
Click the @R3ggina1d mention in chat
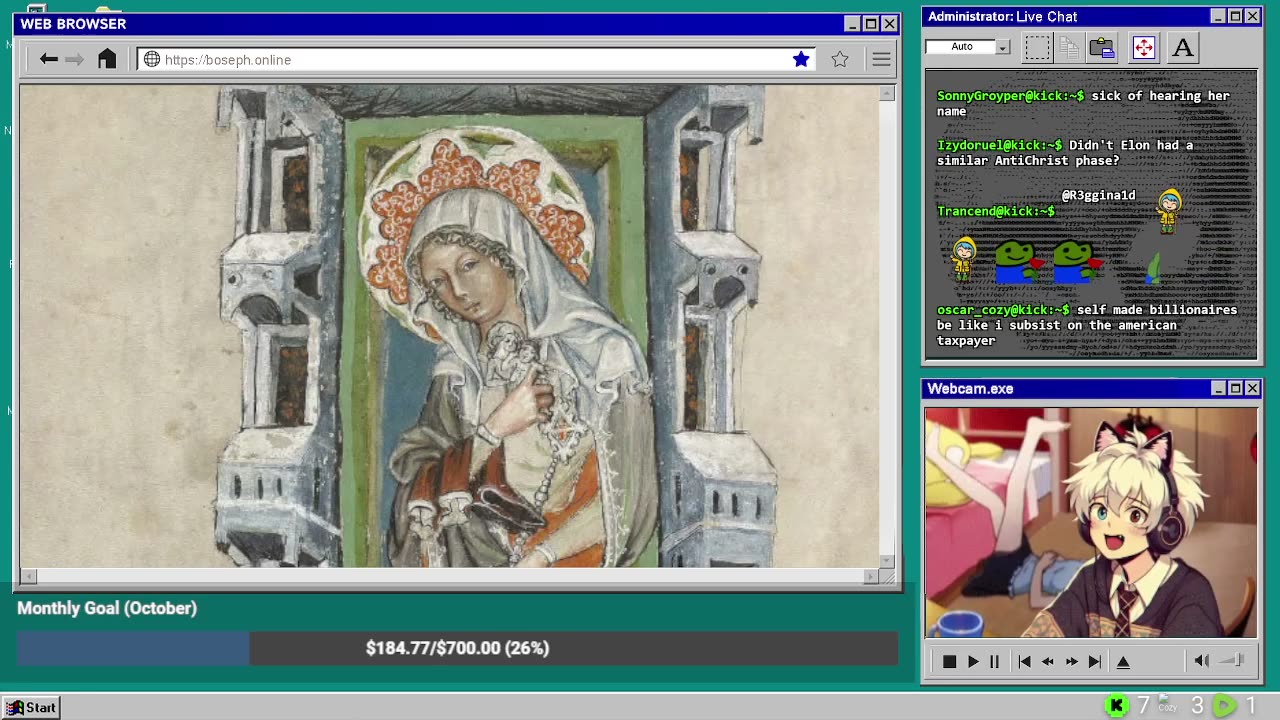tap(1098, 195)
